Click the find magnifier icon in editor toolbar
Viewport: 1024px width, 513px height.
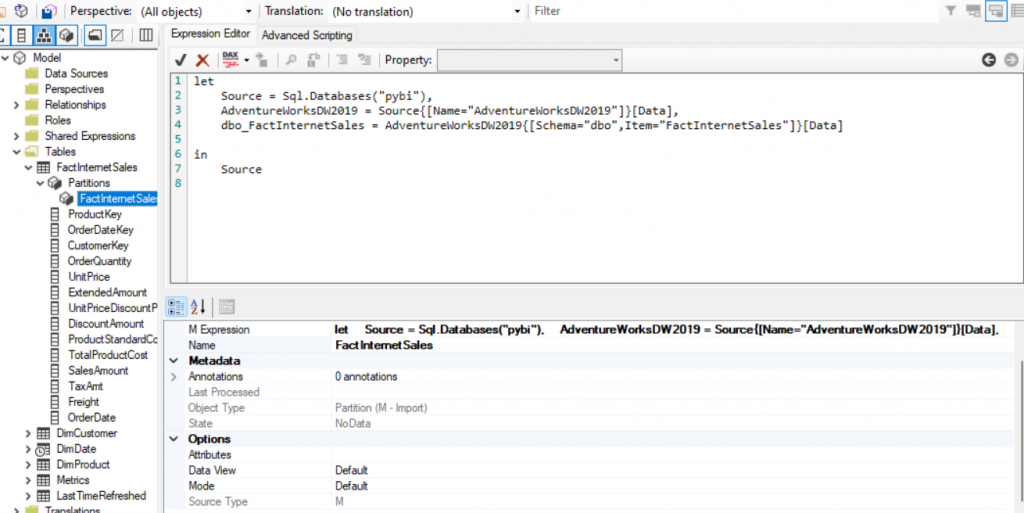(x=292, y=60)
